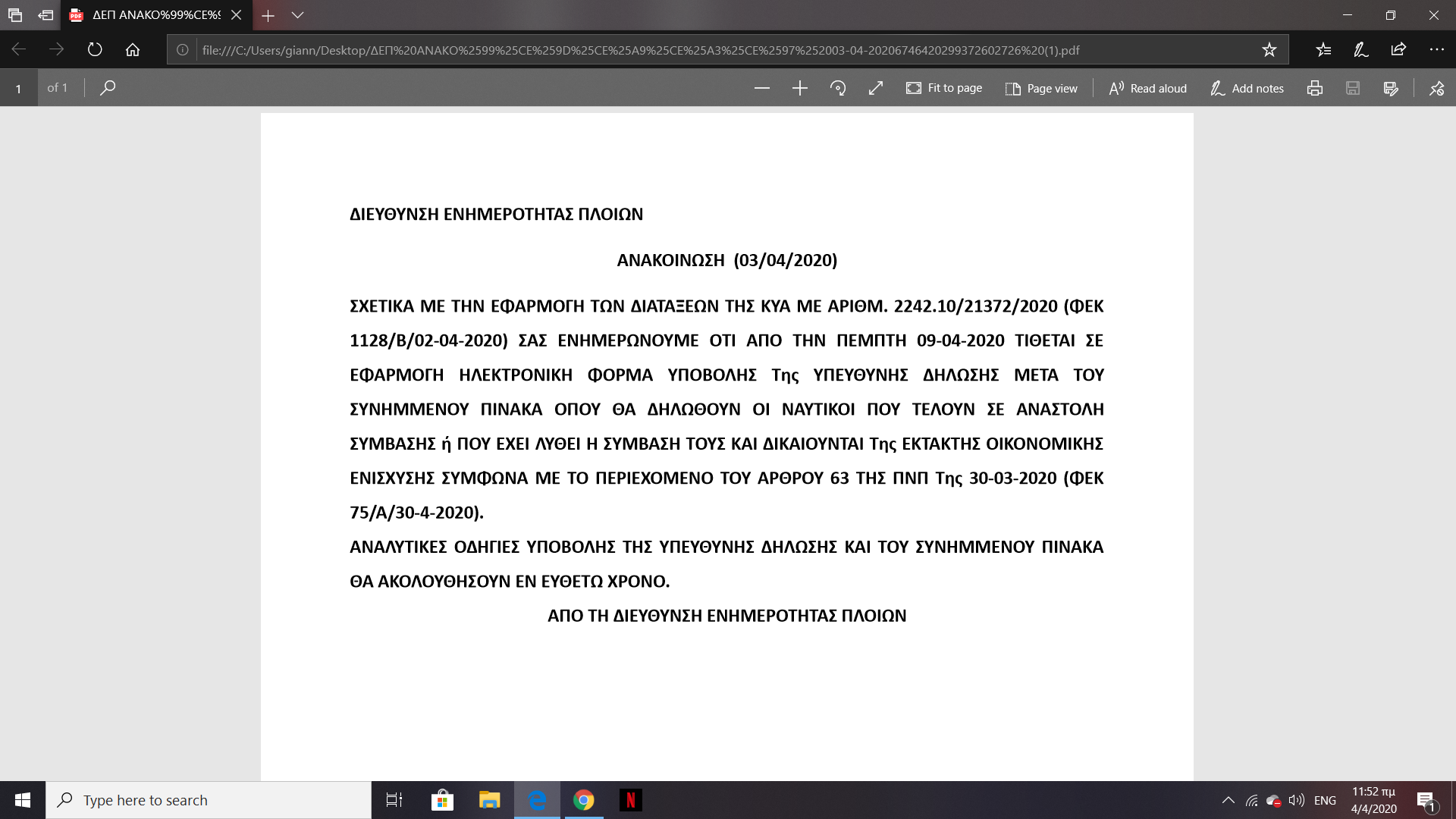Click the browser Add notes pen icon

coord(1361,50)
